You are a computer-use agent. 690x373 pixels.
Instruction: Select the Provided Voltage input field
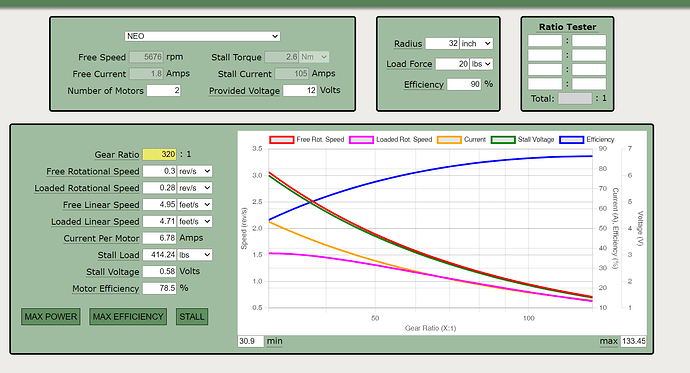[300, 91]
